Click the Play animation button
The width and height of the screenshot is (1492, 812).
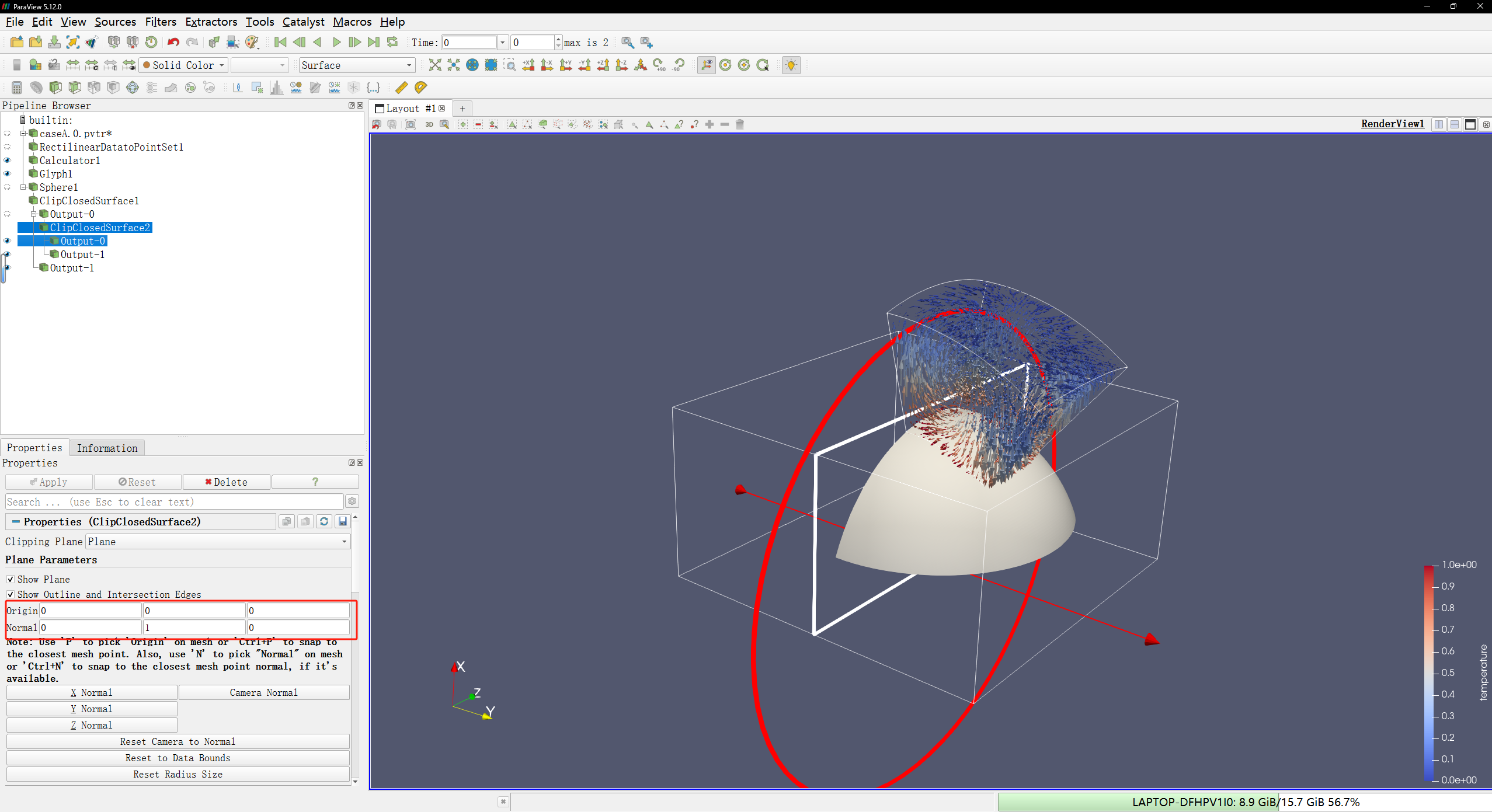pyautogui.click(x=336, y=42)
